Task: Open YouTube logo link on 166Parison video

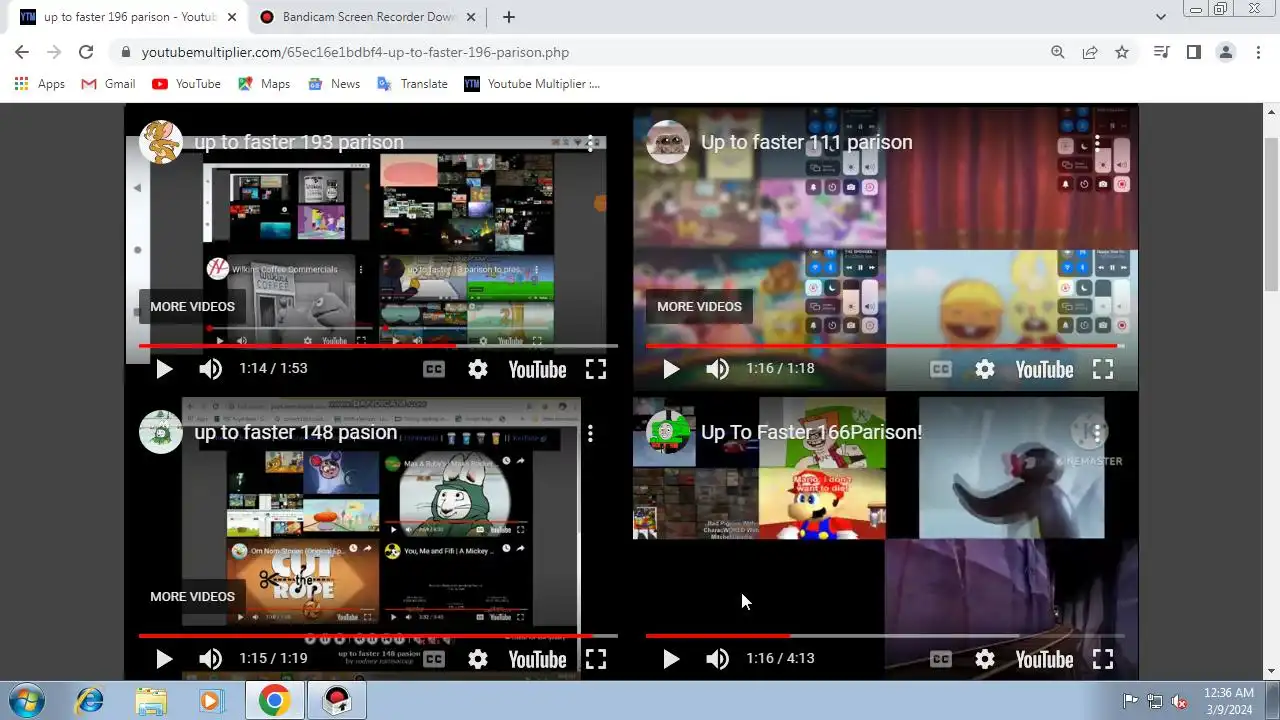Action: point(1044,659)
